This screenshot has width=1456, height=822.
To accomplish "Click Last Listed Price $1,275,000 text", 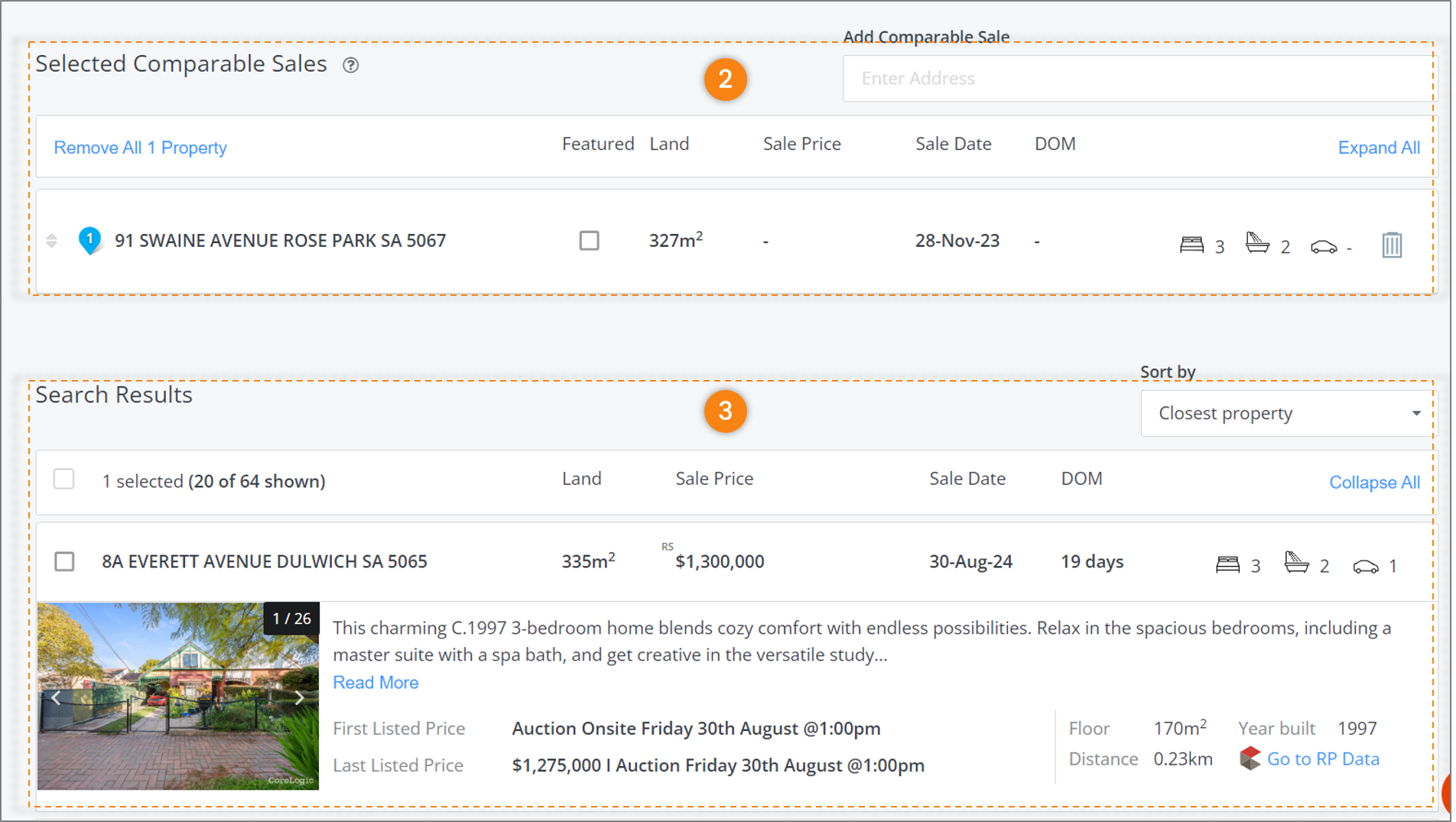I will click(718, 765).
